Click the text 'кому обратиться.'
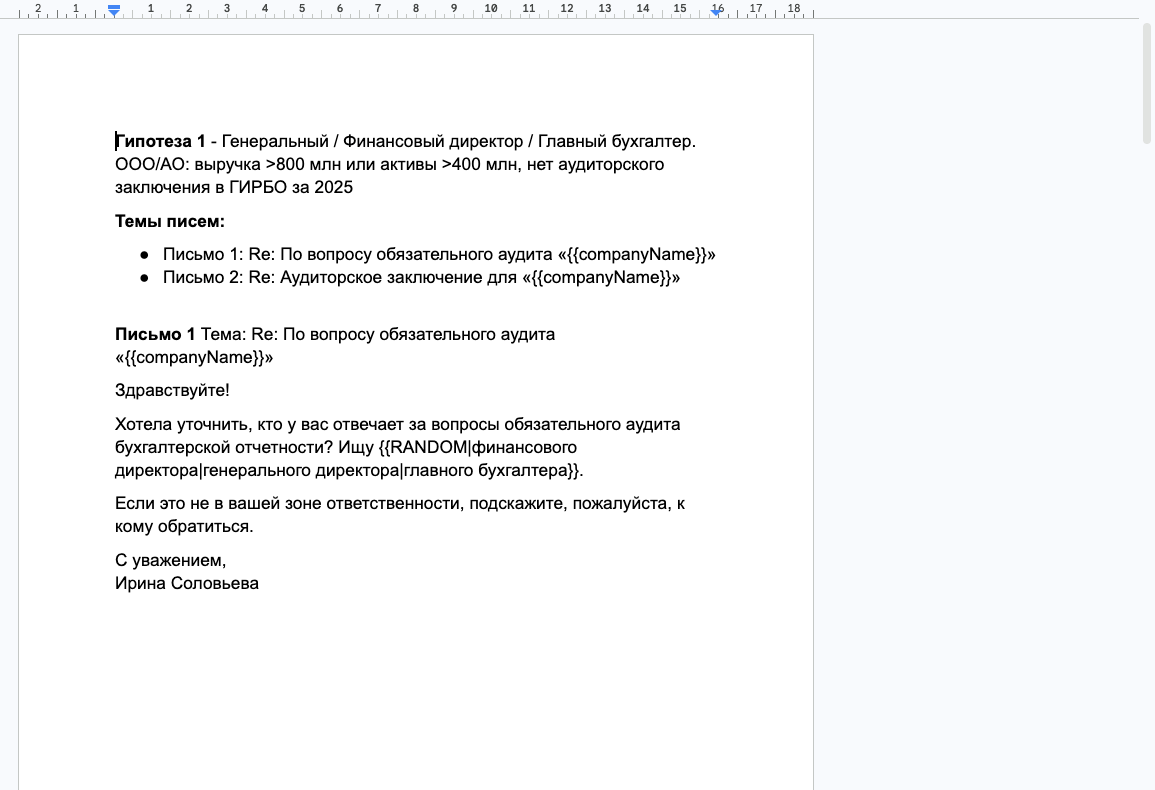The width and height of the screenshot is (1155, 790). pos(184,526)
